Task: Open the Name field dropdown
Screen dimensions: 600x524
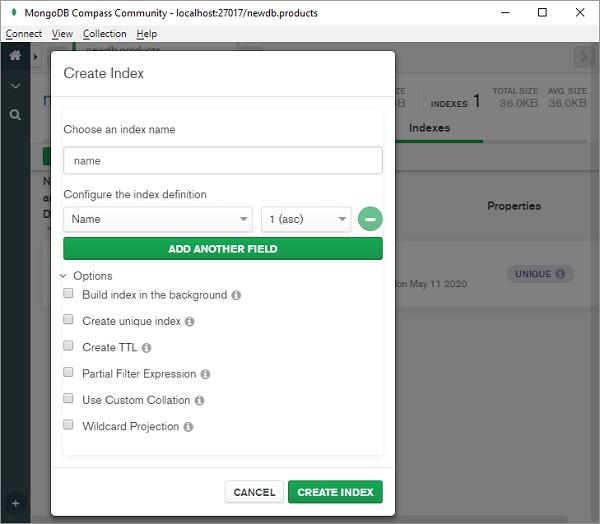Action: tap(157, 219)
